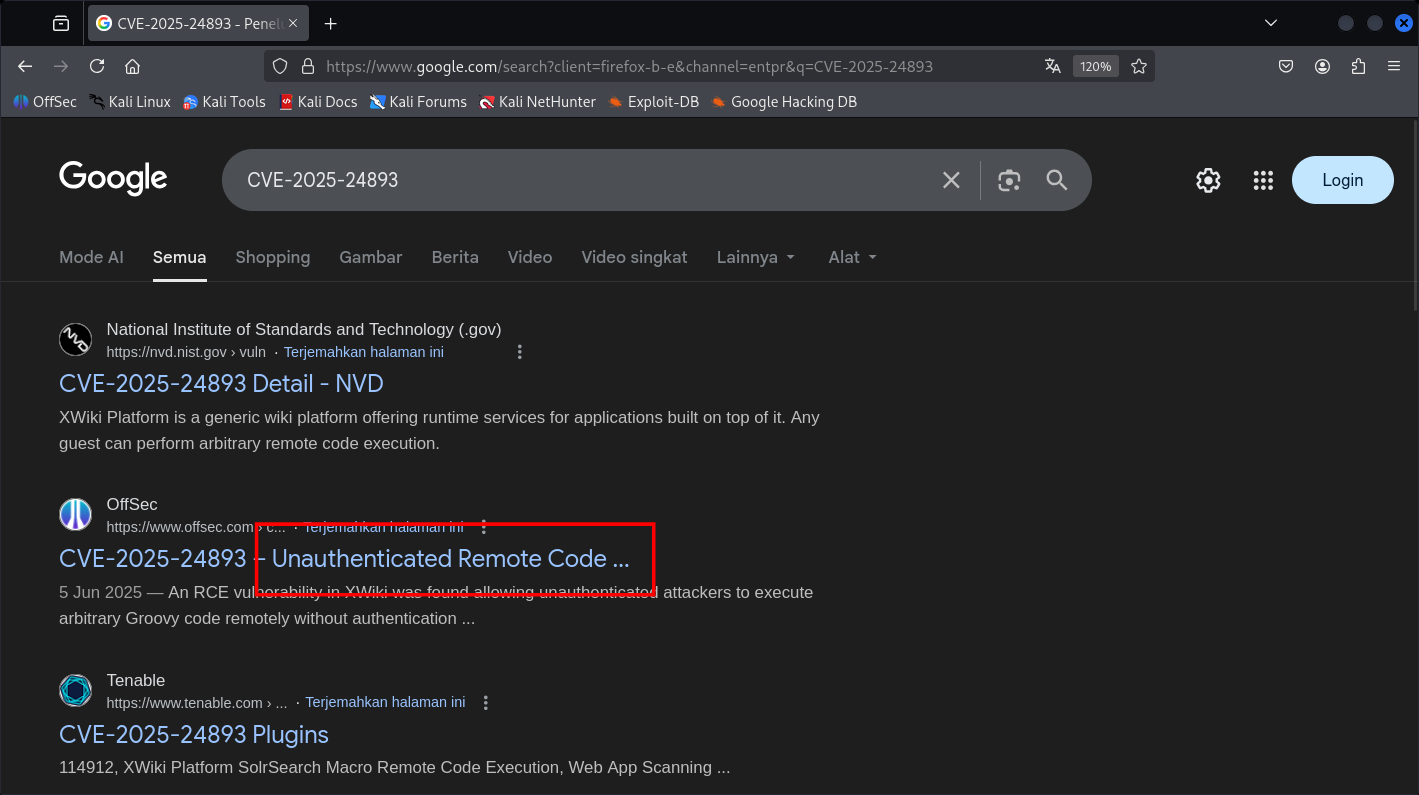The width and height of the screenshot is (1419, 795).
Task: Expand the Lainnya dropdown
Action: (x=756, y=257)
